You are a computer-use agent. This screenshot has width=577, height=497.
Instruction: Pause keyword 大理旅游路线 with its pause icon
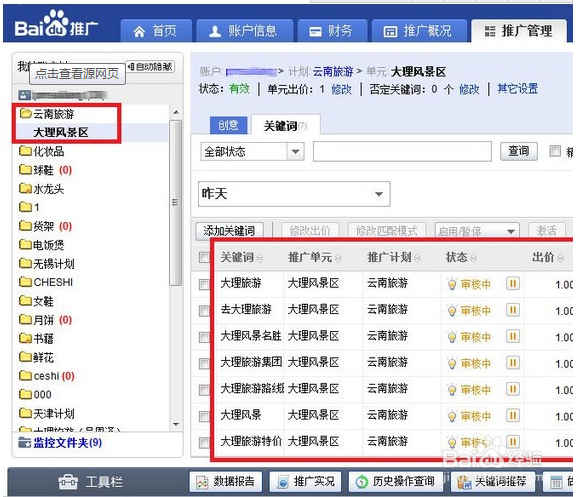tap(513, 389)
